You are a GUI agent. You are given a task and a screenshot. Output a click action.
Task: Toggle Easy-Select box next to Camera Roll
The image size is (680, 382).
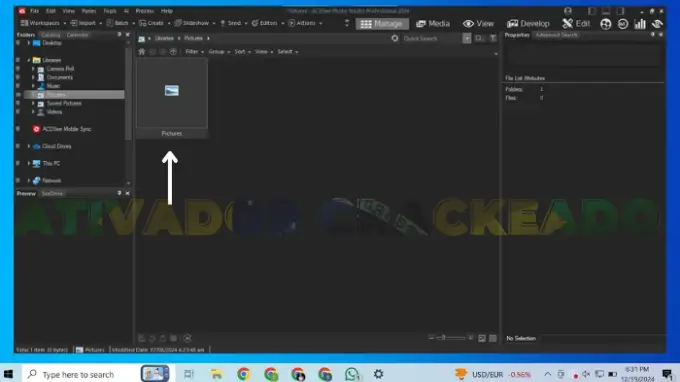click(18, 69)
